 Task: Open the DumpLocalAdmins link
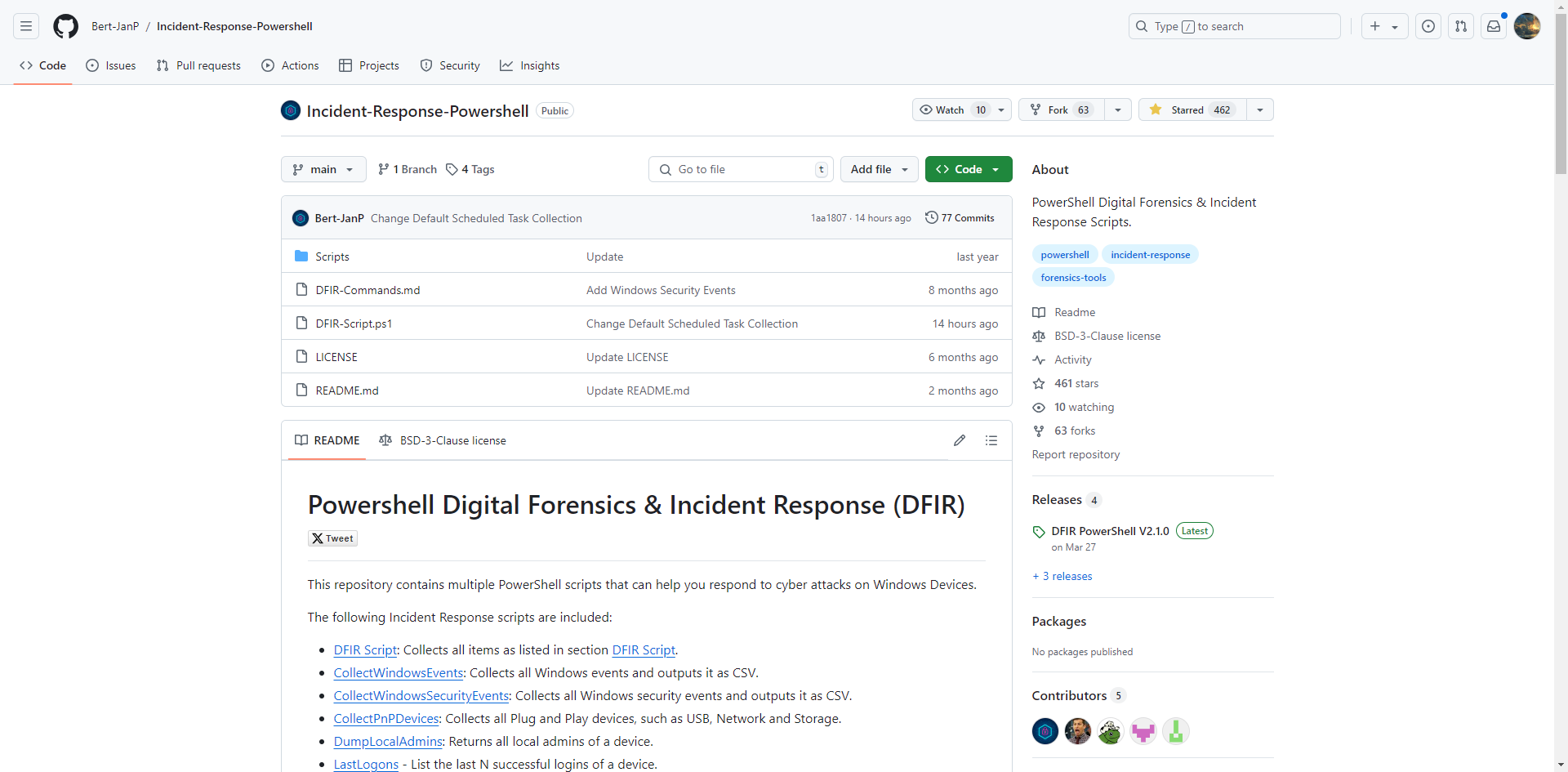[388, 742]
